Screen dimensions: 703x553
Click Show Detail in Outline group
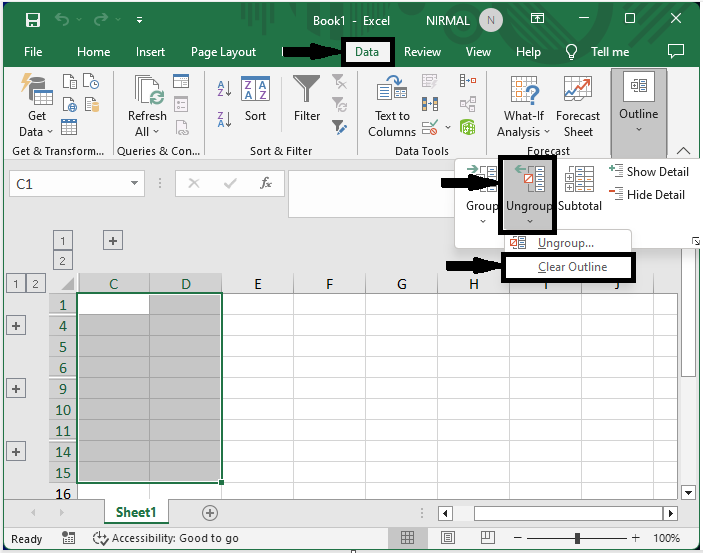[x=649, y=171]
